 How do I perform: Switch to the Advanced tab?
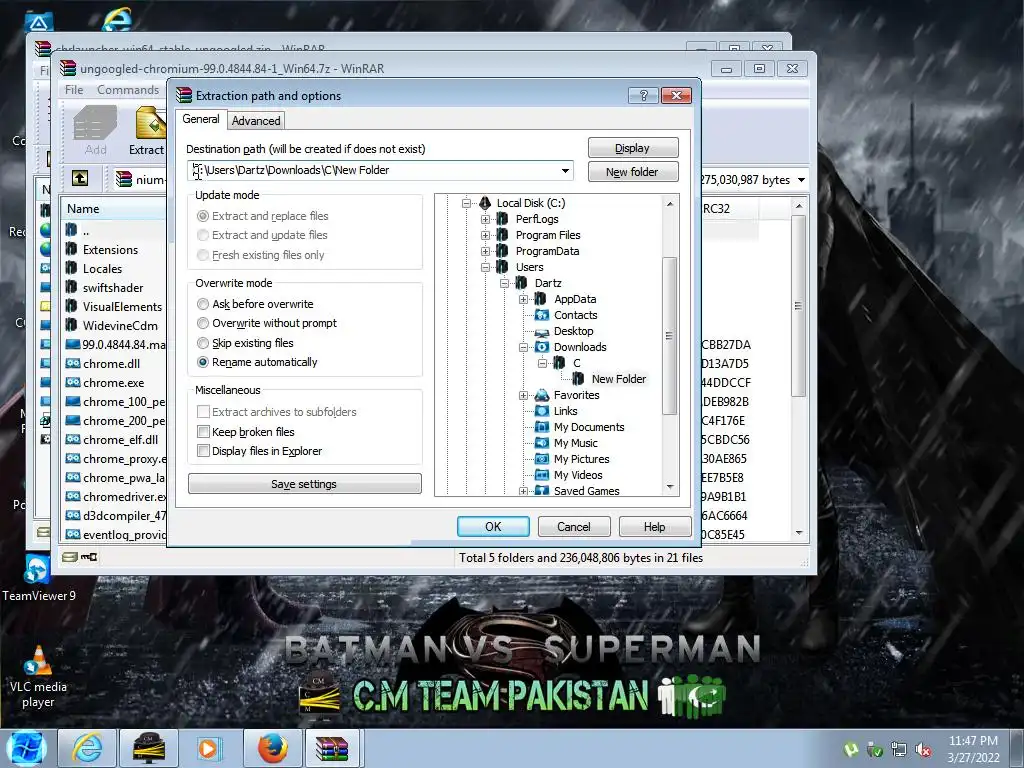click(256, 121)
